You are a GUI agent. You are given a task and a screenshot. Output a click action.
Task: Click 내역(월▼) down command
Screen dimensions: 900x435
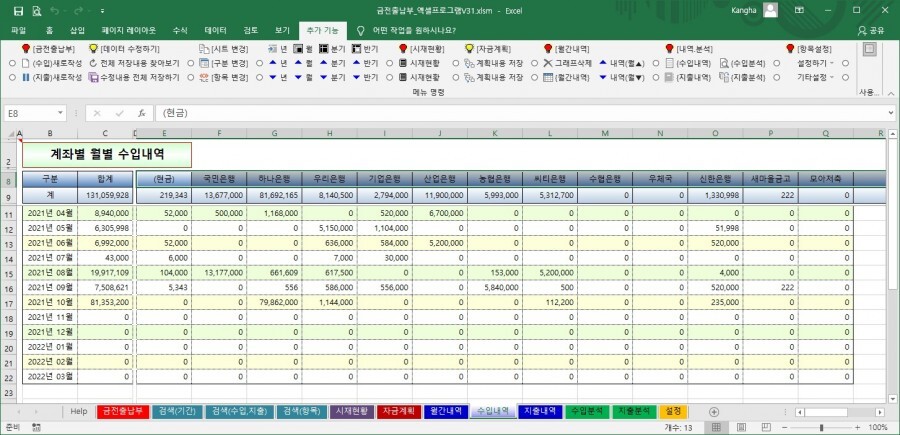622,77
